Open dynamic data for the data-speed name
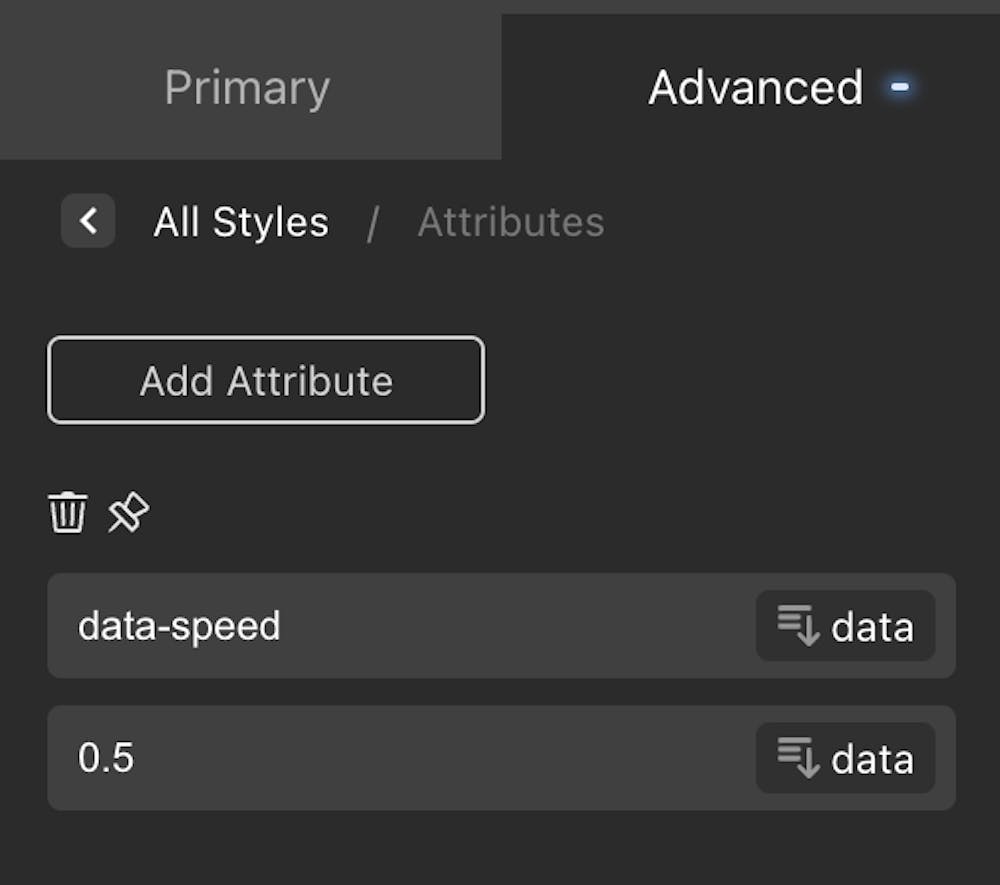This screenshot has height=885, width=1000. (x=845, y=626)
